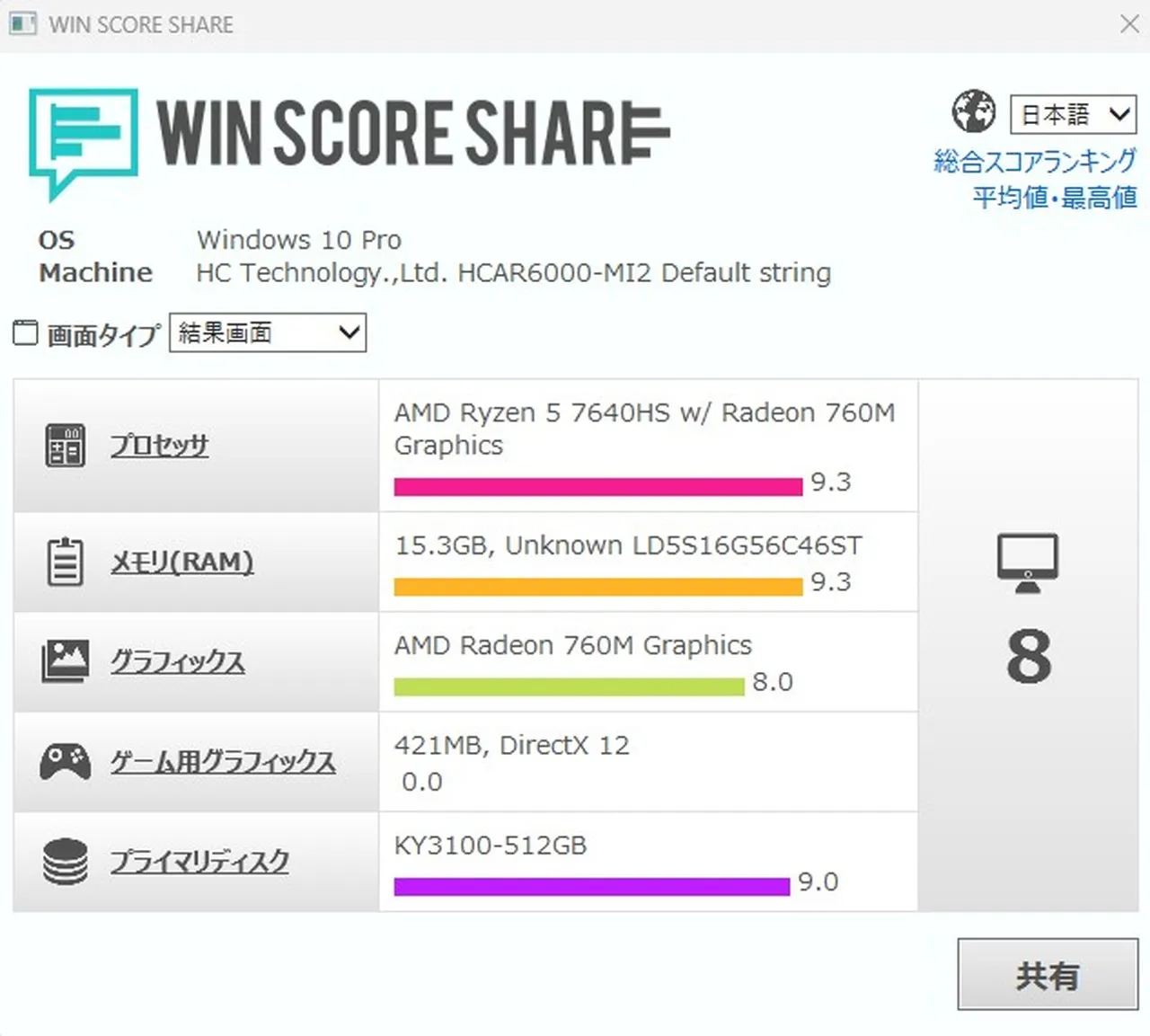This screenshot has width=1150, height=1036.
Task: Open the 結果画面 screen type dropdown
Action: (x=268, y=332)
